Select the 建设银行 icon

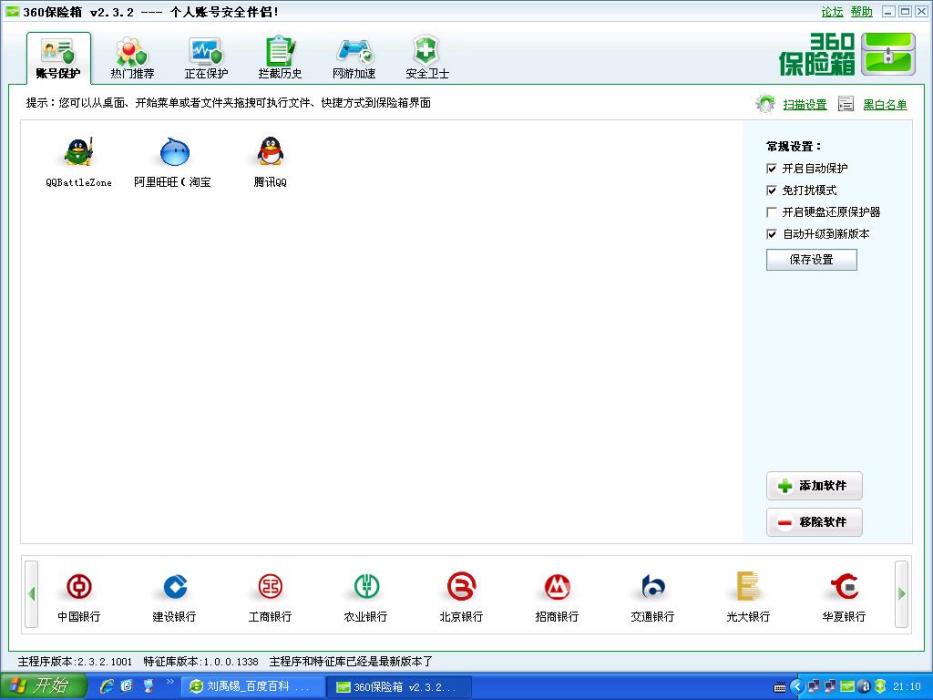coord(174,587)
